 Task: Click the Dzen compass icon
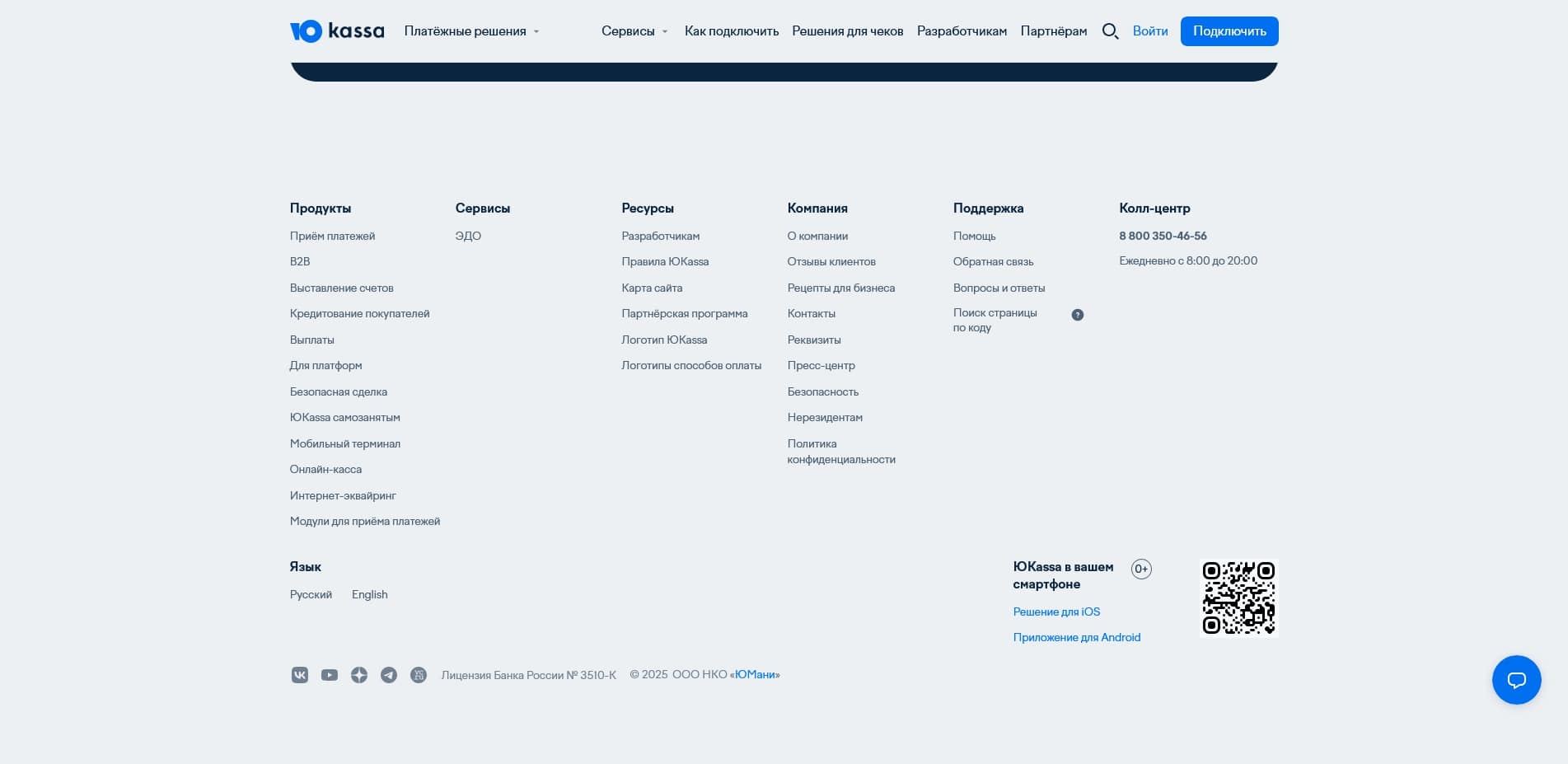(359, 674)
